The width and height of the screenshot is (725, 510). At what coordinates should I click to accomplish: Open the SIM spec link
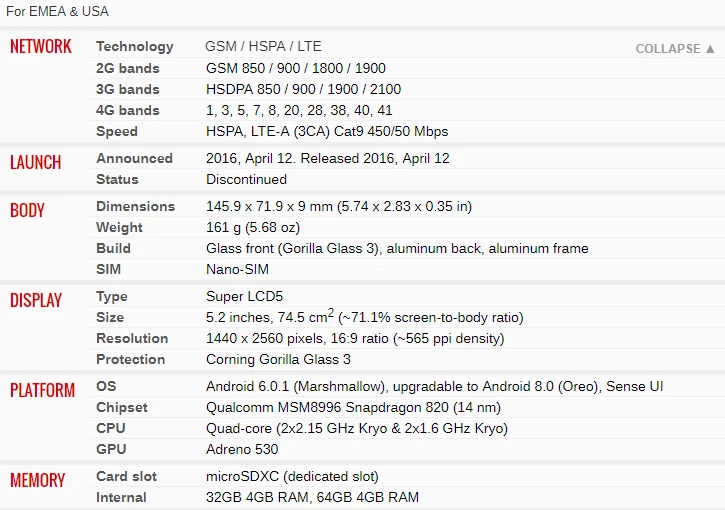point(108,269)
